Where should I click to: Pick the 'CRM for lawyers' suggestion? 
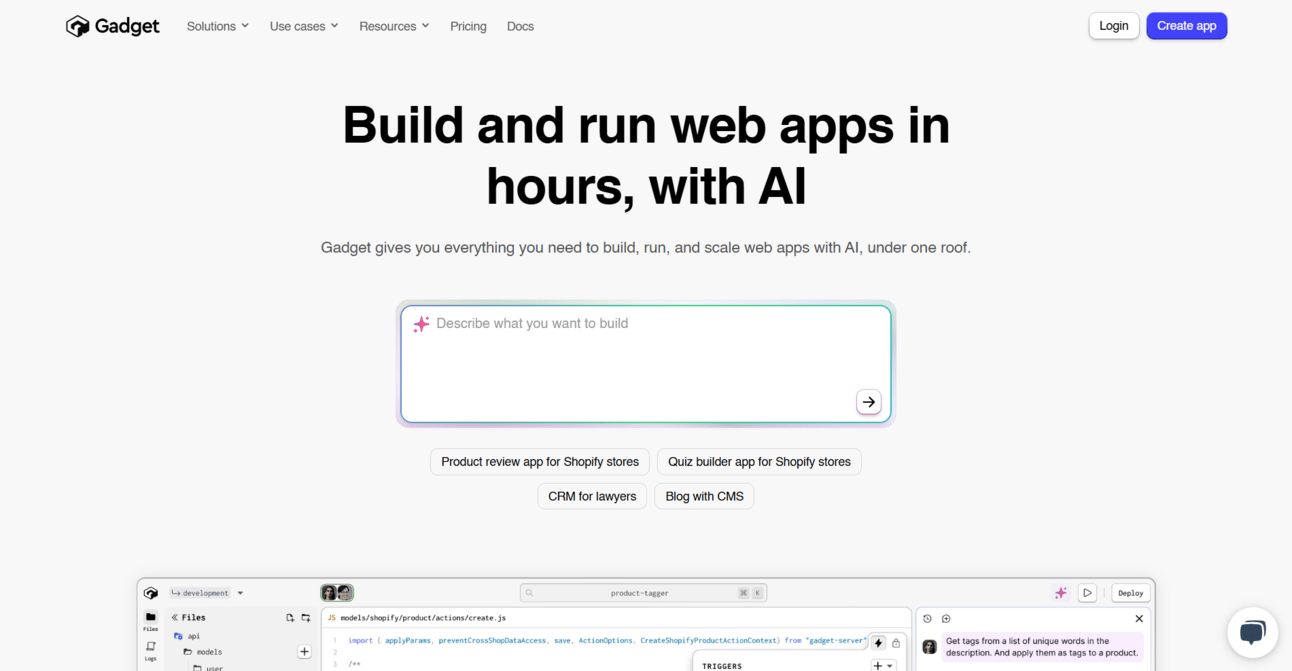[x=592, y=496]
